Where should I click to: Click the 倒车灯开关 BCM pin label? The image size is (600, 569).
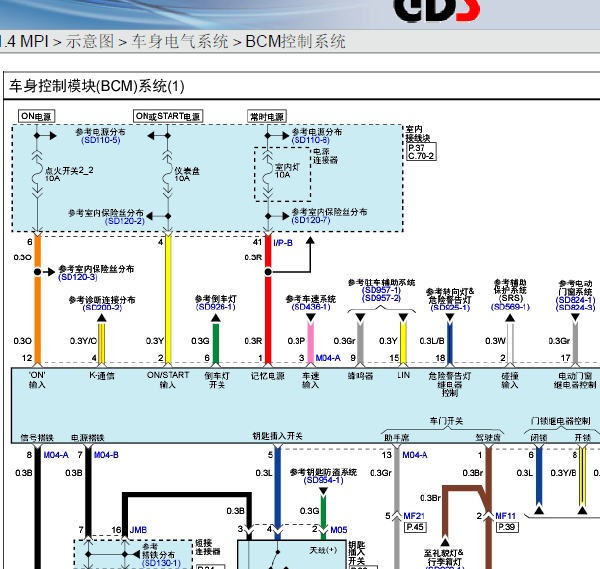(x=217, y=380)
